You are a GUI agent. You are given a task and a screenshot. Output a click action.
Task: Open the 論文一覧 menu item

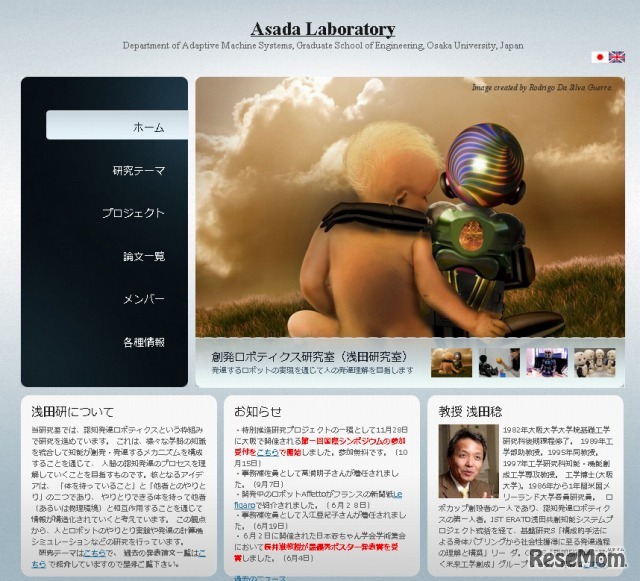click(x=144, y=256)
